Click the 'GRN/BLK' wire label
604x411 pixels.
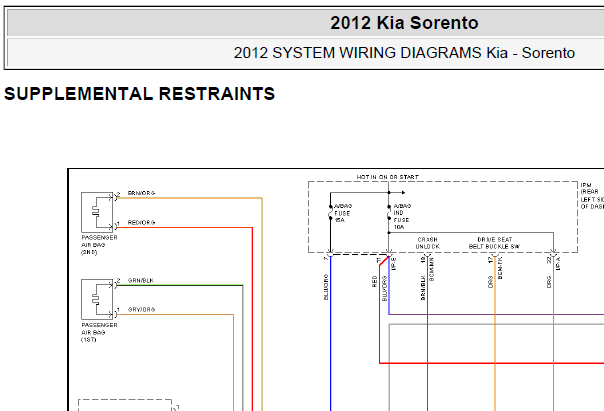click(141, 280)
